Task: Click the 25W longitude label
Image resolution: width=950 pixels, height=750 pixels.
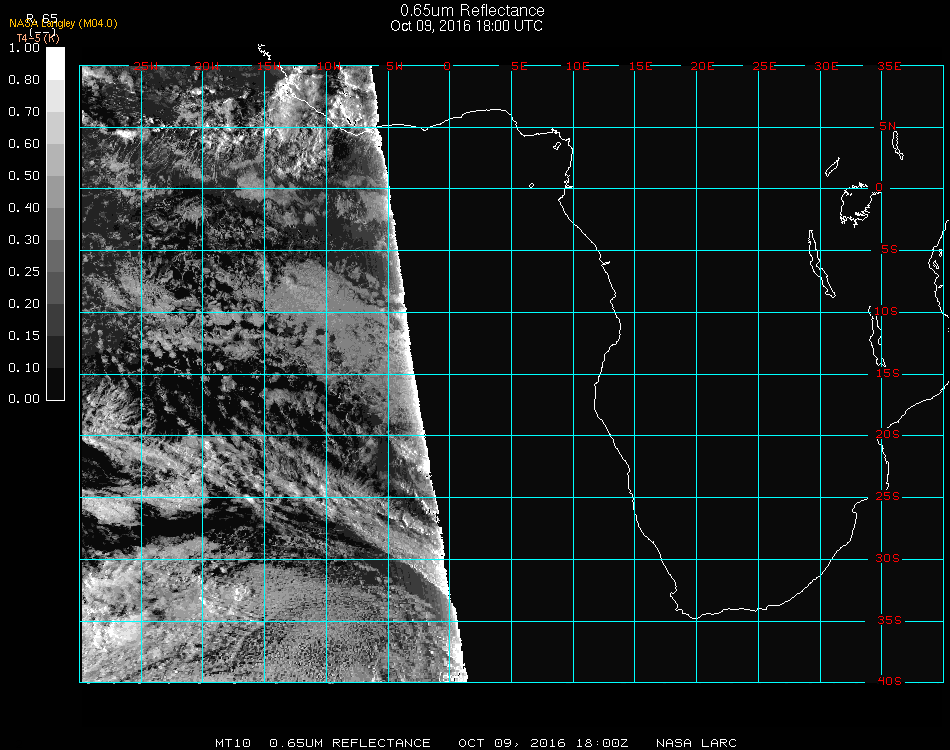Action: [145, 66]
